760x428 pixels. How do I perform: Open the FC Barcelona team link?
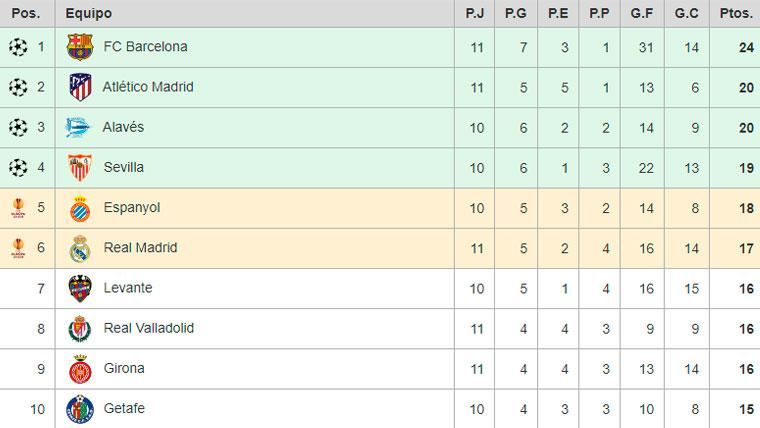(x=145, y=47)
